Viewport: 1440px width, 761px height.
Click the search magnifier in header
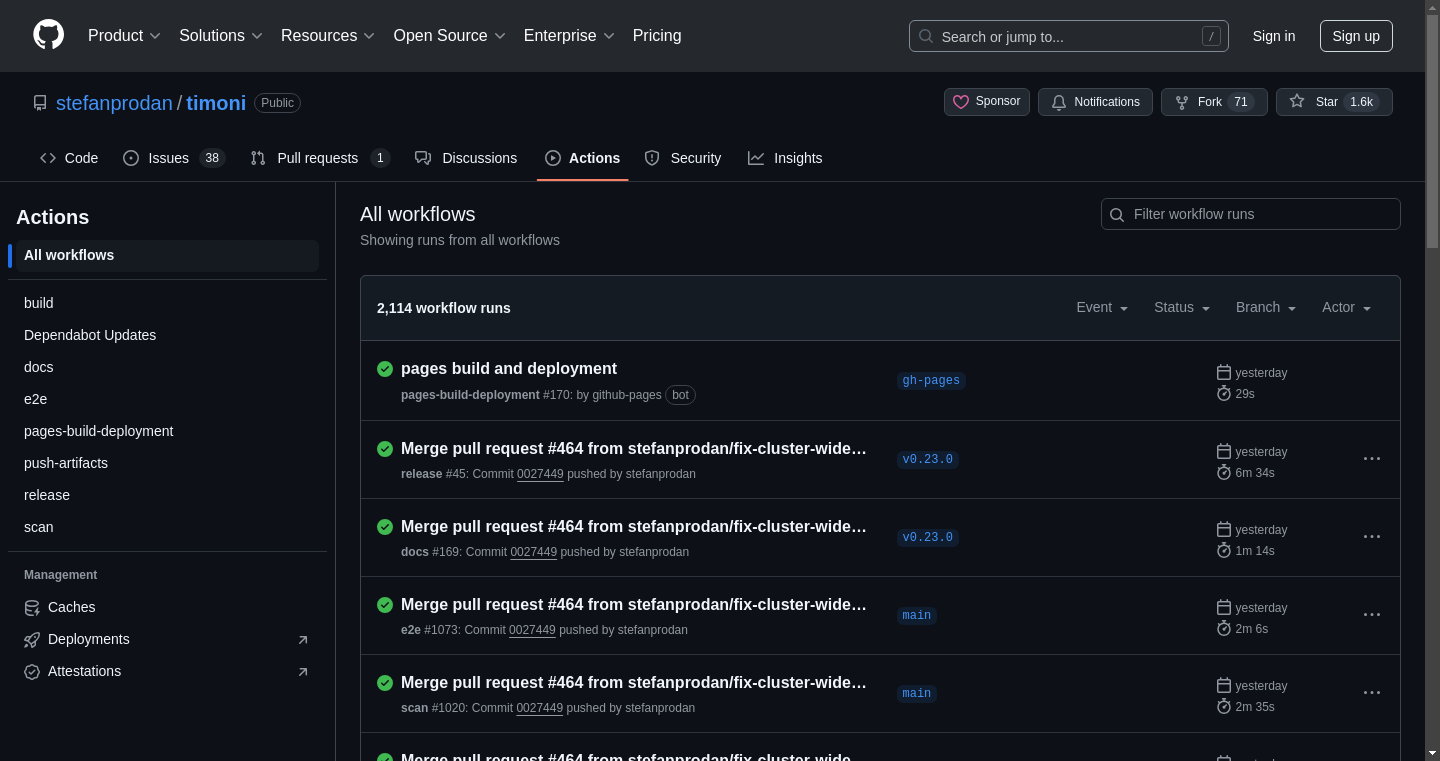[926, 36]
